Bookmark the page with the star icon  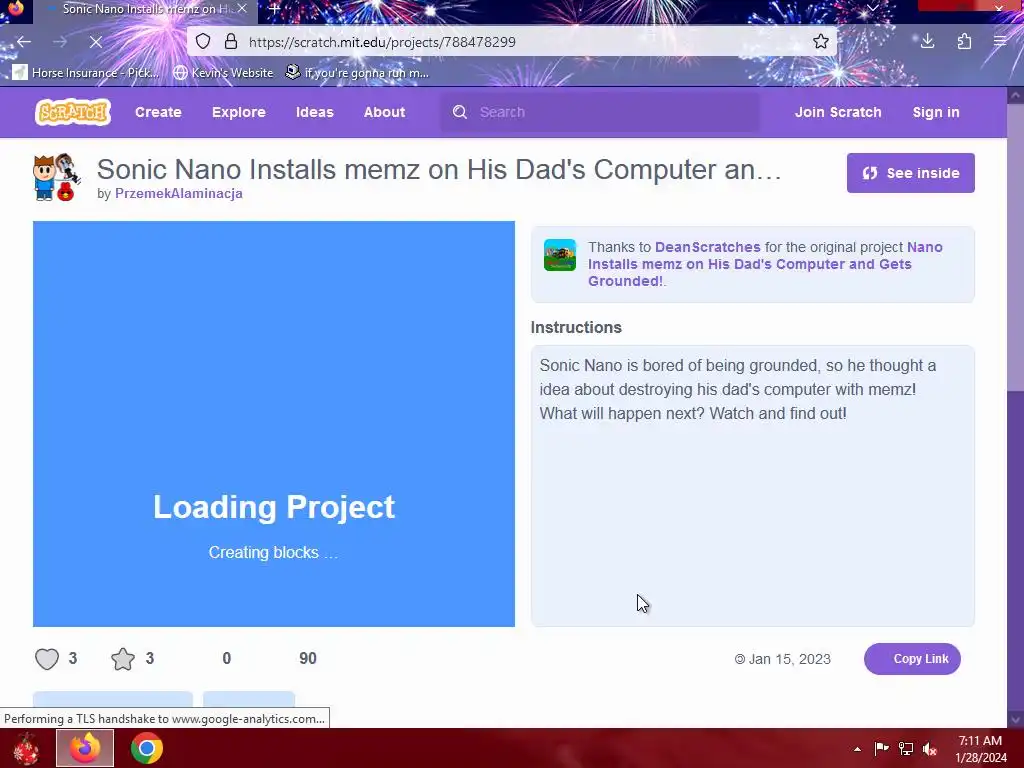click(821, 42)
